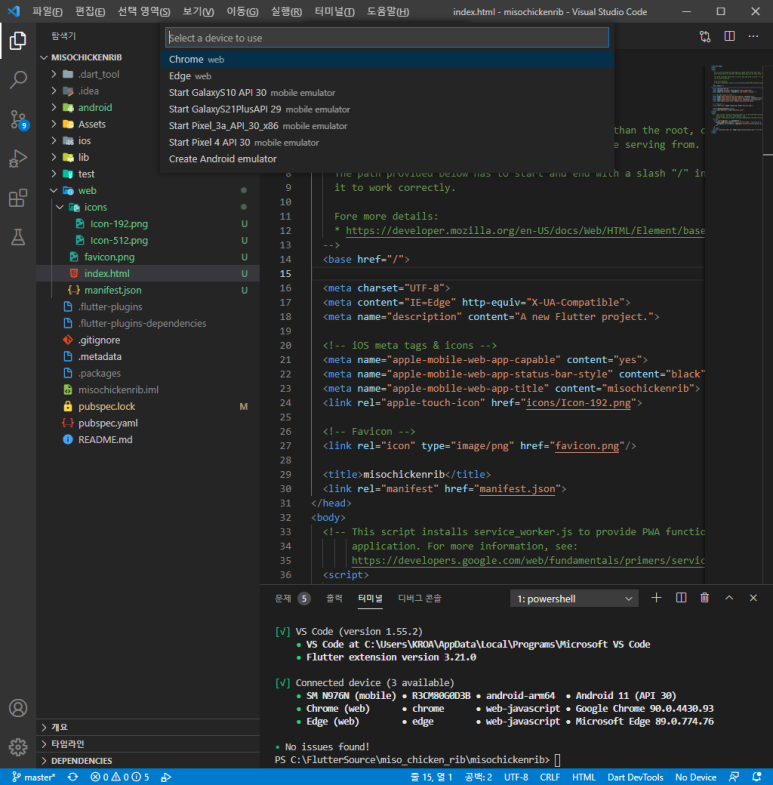Change UTF-8 encoding in status bar

click(x=516, y=777)
